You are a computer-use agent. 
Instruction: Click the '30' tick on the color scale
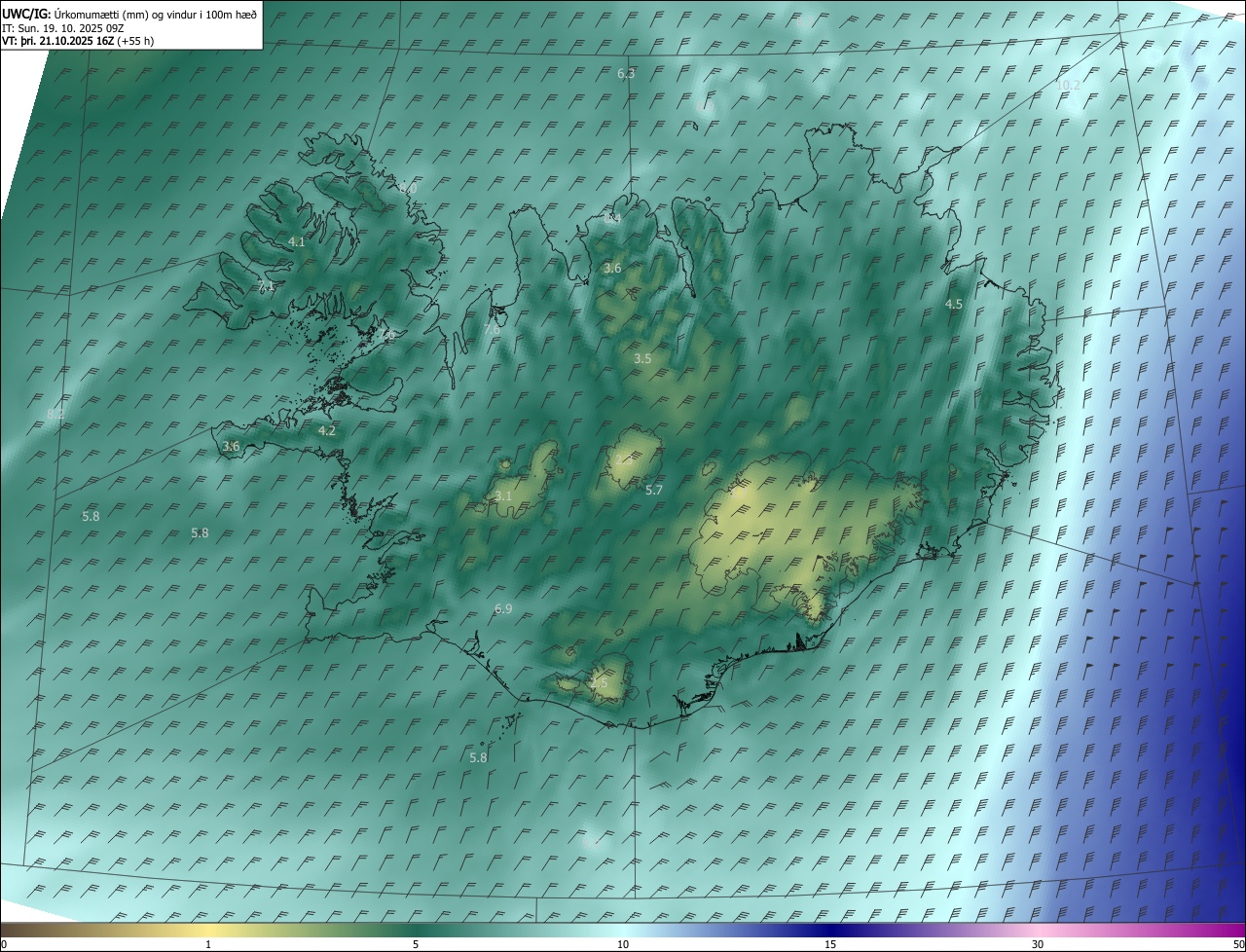tap(1038, 944)
